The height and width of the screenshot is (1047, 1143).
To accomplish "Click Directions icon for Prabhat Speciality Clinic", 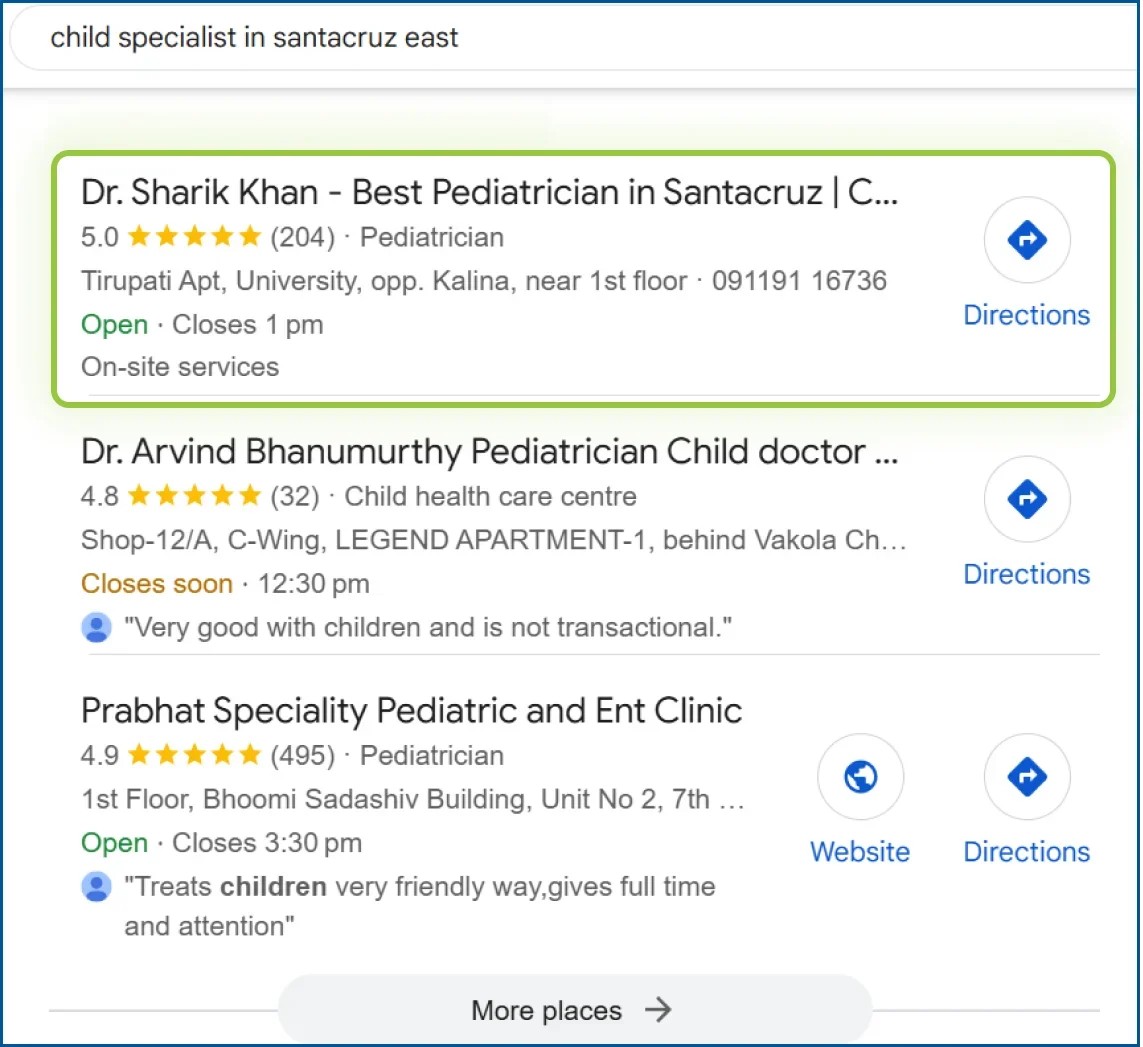I will [1027, 777].
